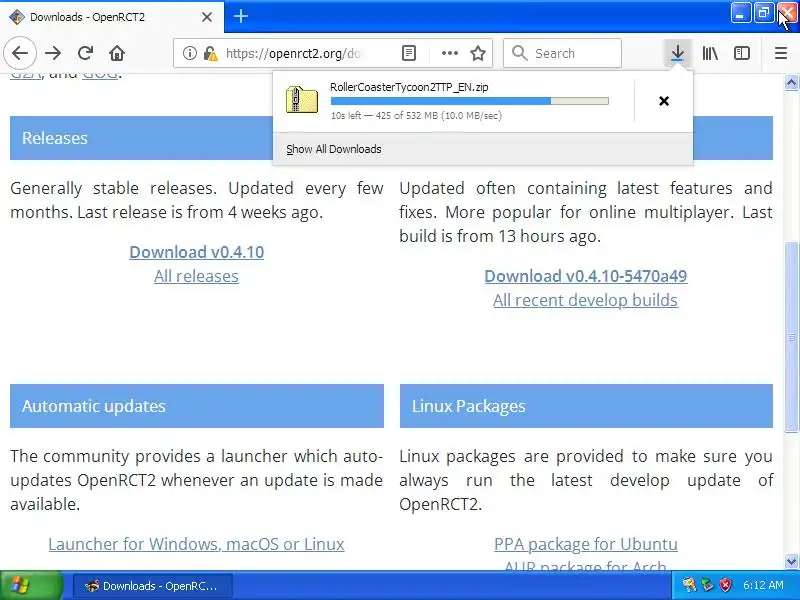The height and width of the screenshot is (600, 800).
Task: Click the page scrollbar down arrow
Action: 791,562
